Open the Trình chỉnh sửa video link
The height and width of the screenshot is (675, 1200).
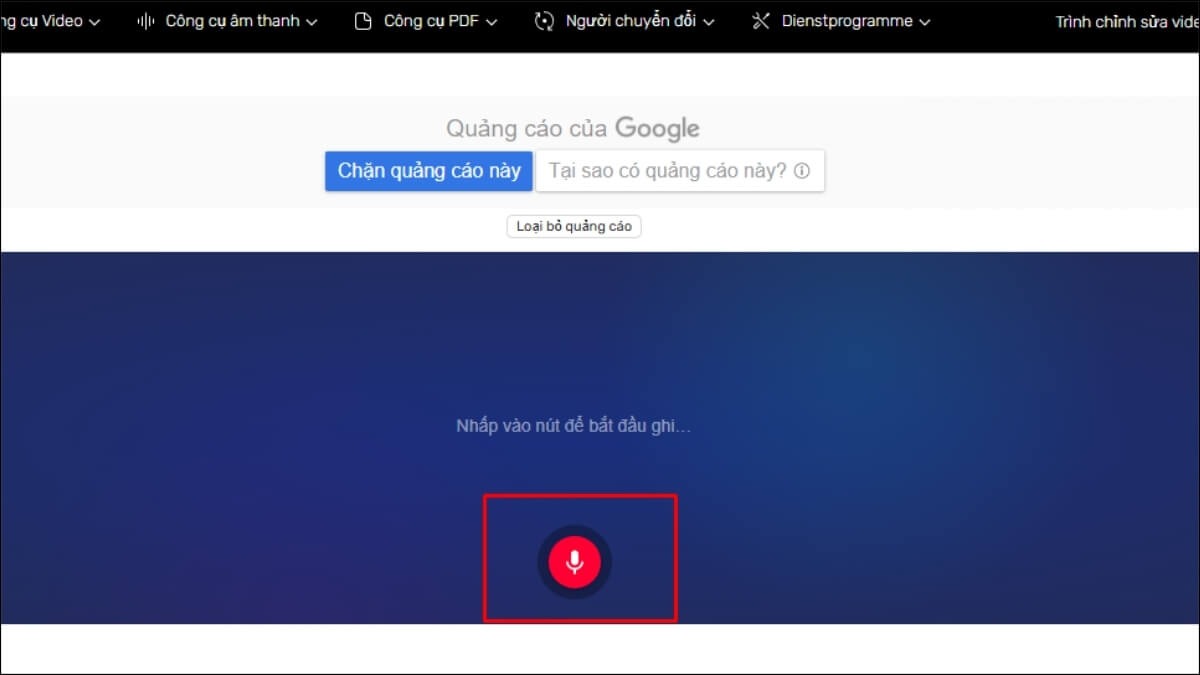coord(1127,21)
